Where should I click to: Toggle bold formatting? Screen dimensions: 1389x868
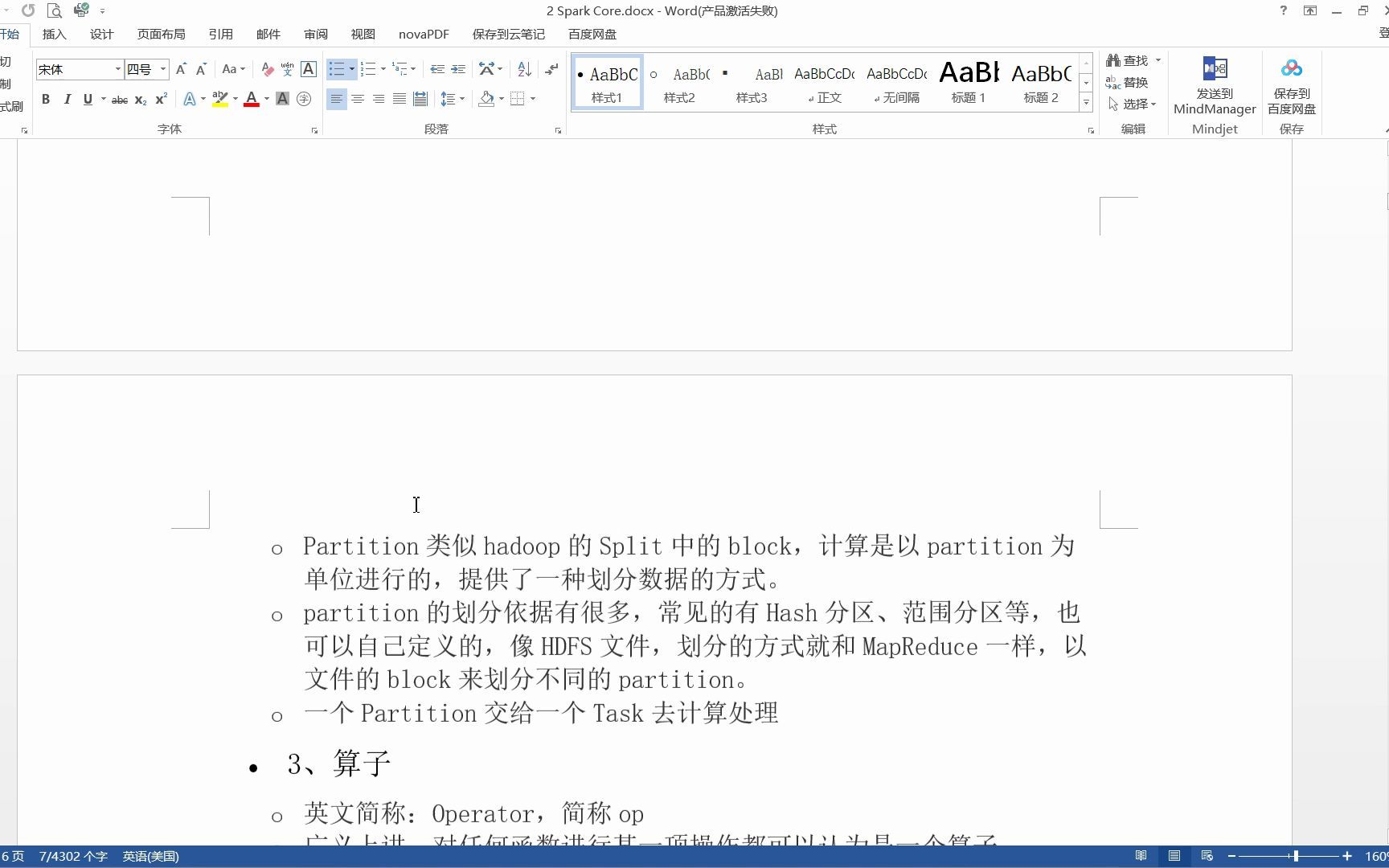tap(46, 99)
